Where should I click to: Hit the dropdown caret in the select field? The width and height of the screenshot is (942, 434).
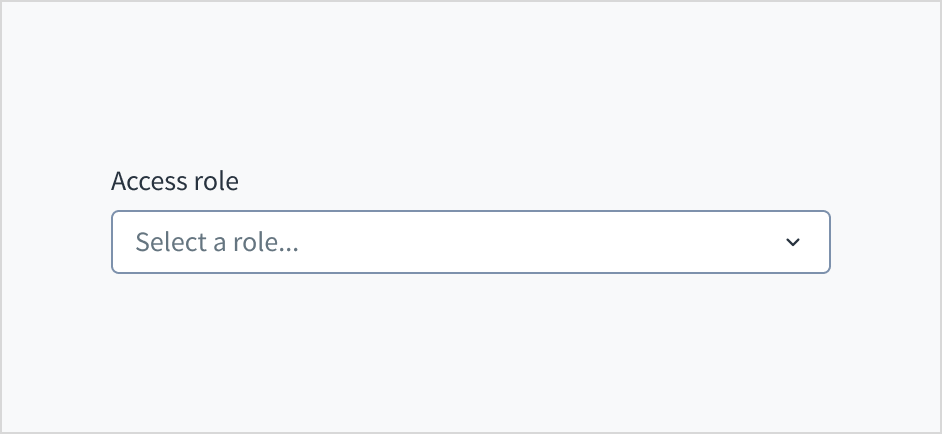point(793,242)
